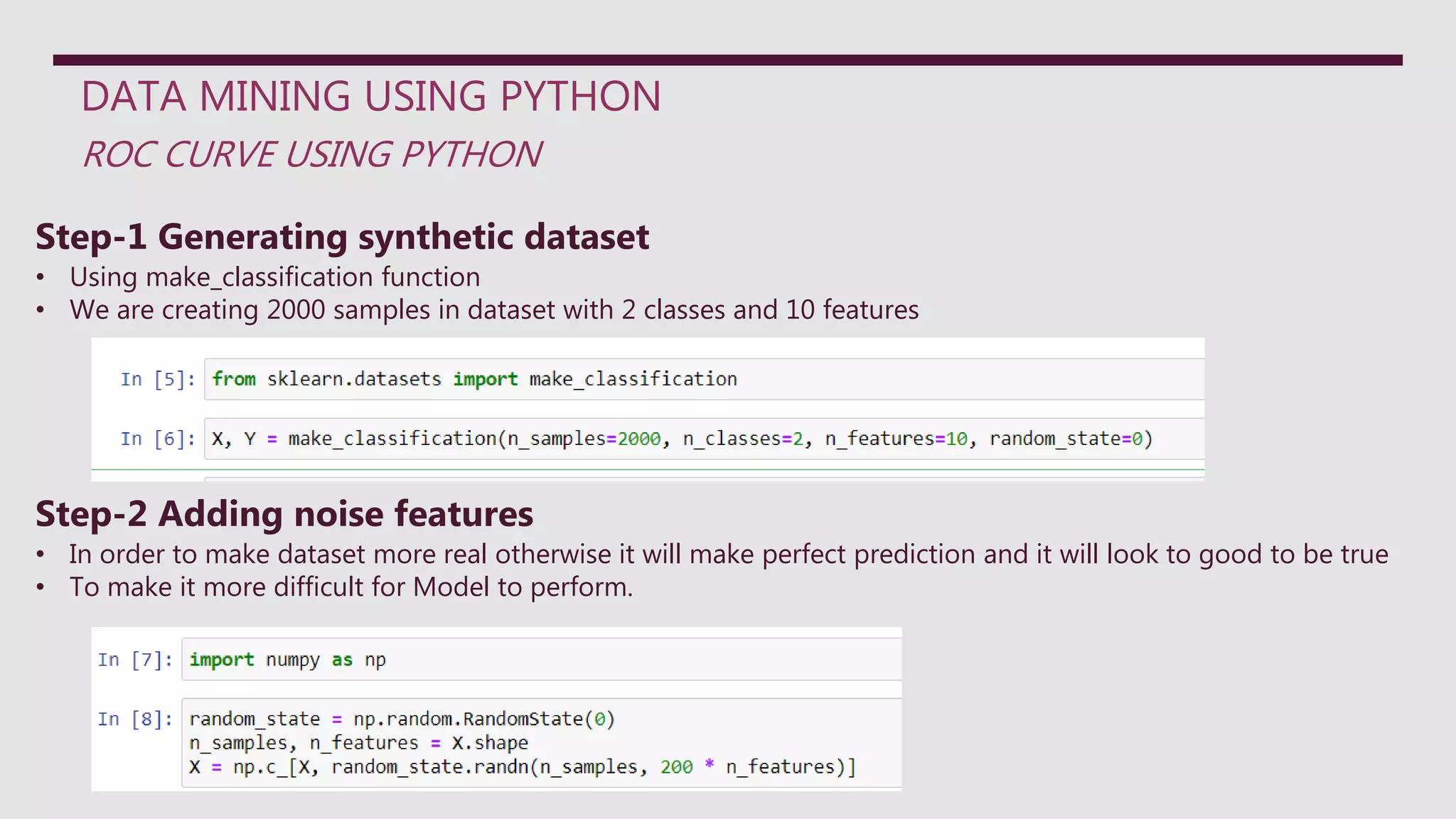Click the 'more difficult for Model' bullet

[x=350, y=587]
